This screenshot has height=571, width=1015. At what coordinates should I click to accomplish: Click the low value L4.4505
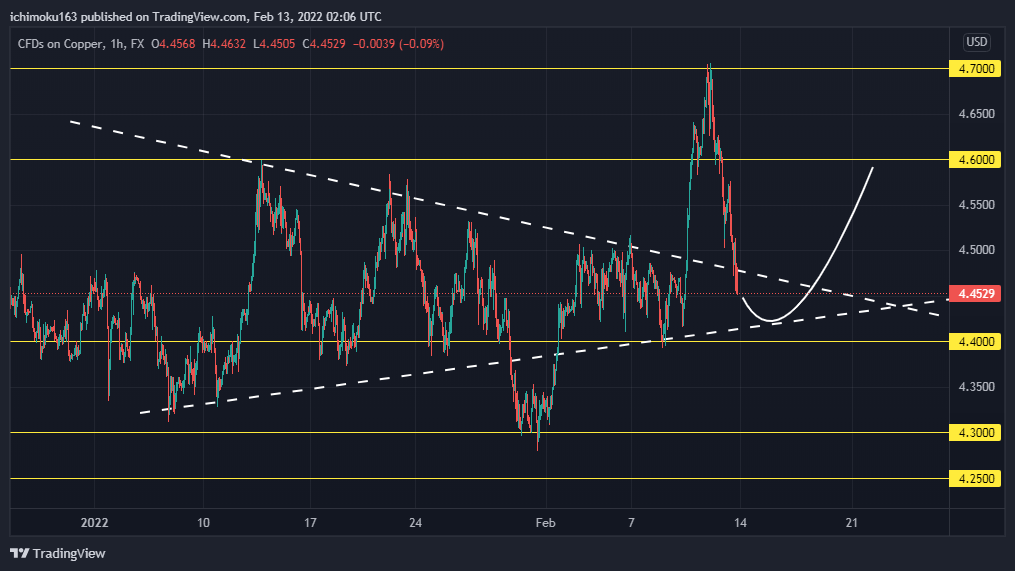[x=274, y=44]
